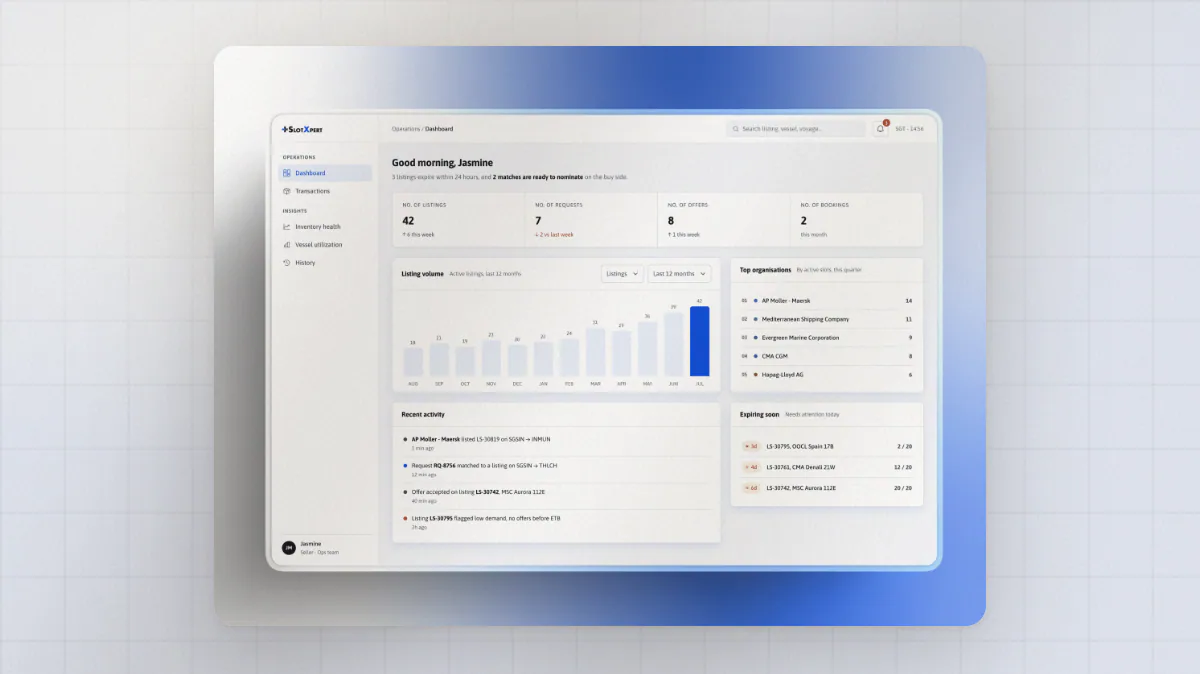
Task: Open expiring listing LS-30761, CMA Denali 21W
Action: tap(826, 467)
